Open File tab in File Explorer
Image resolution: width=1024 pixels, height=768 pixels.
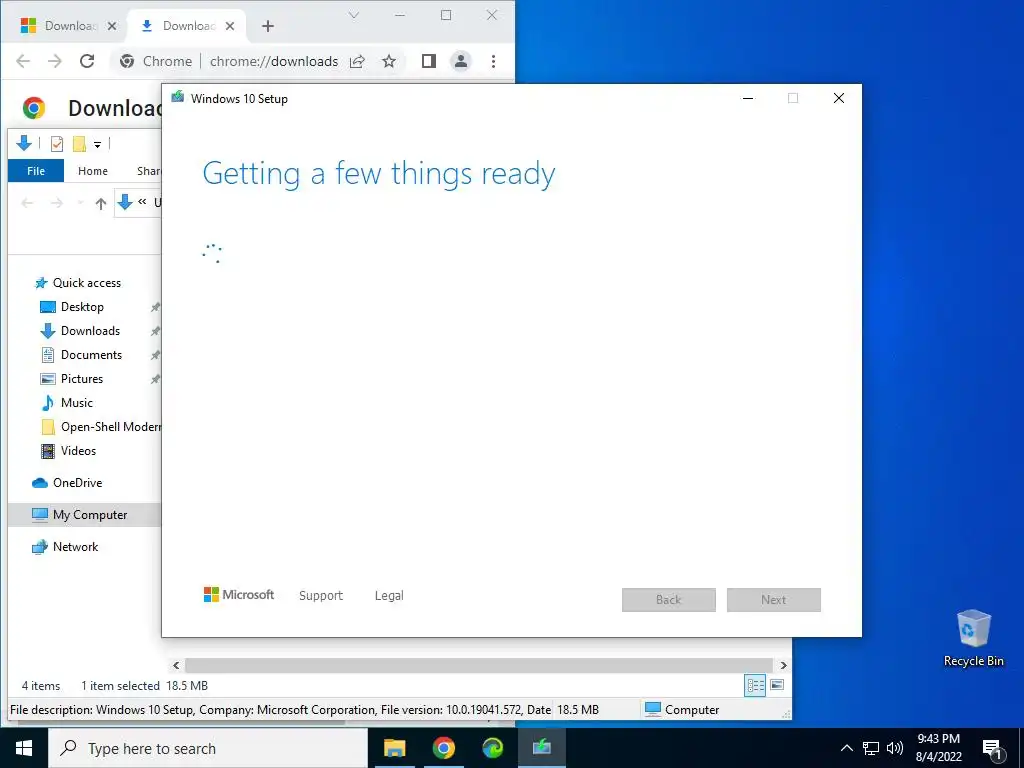(x=36, y=171)
